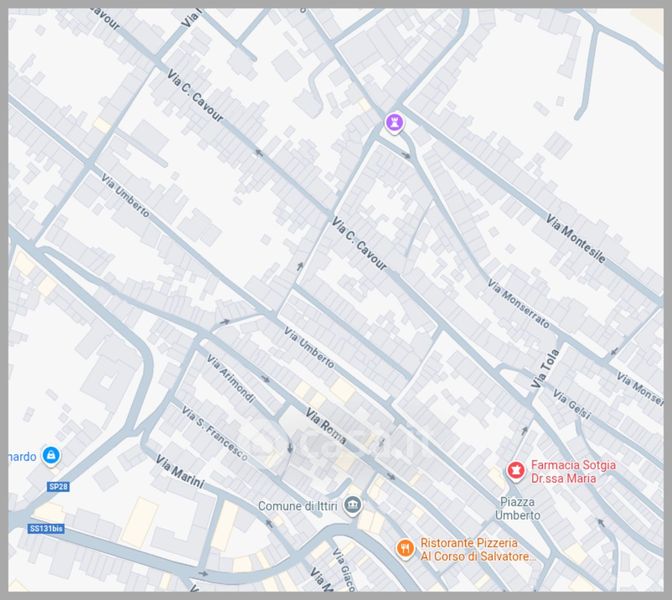The image size is (672, 600).
Task: Click the one-way arrow near purple marker
Action: (x=405, y=155)
